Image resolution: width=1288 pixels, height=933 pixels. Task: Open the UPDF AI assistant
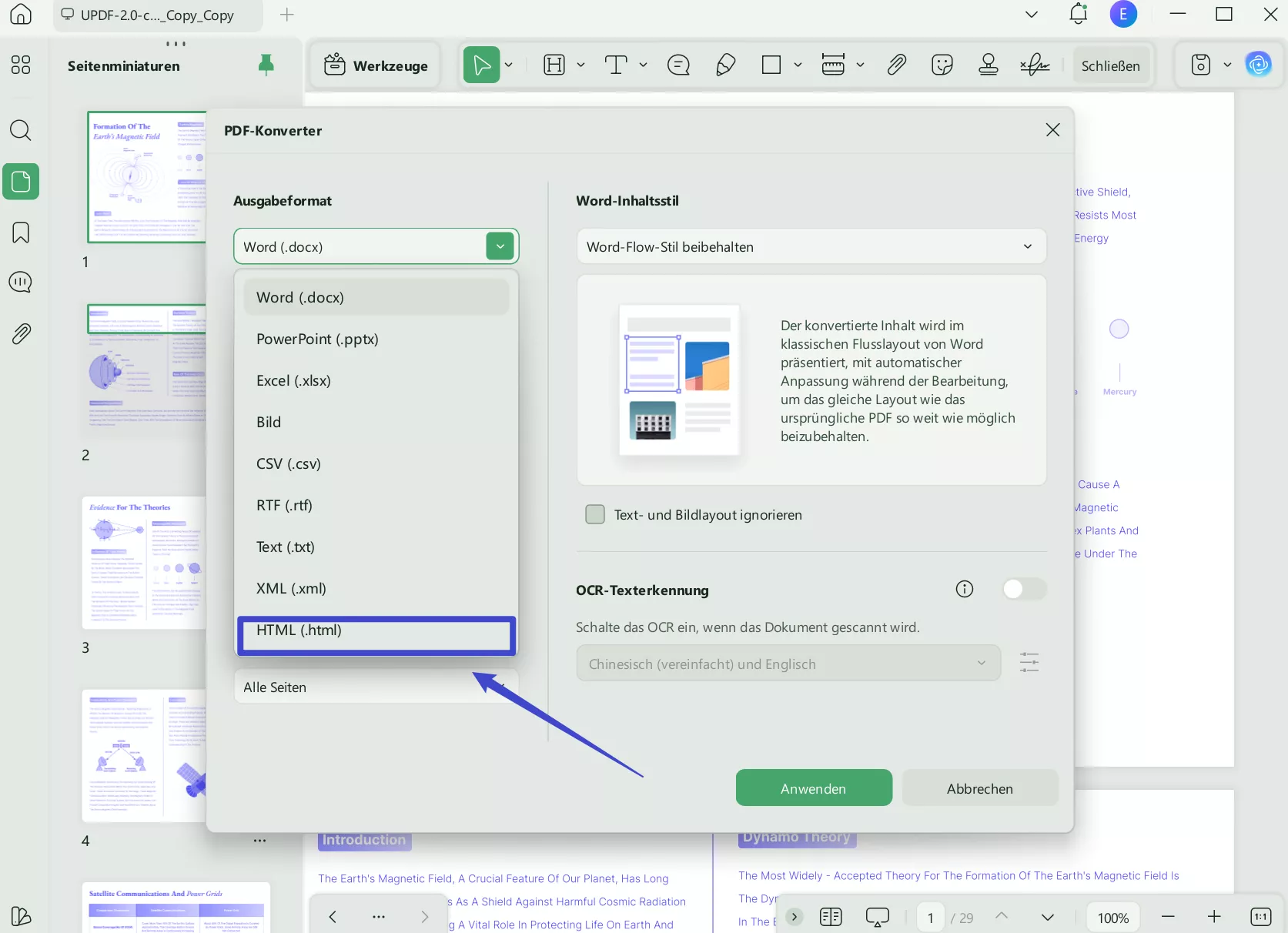1260,65
